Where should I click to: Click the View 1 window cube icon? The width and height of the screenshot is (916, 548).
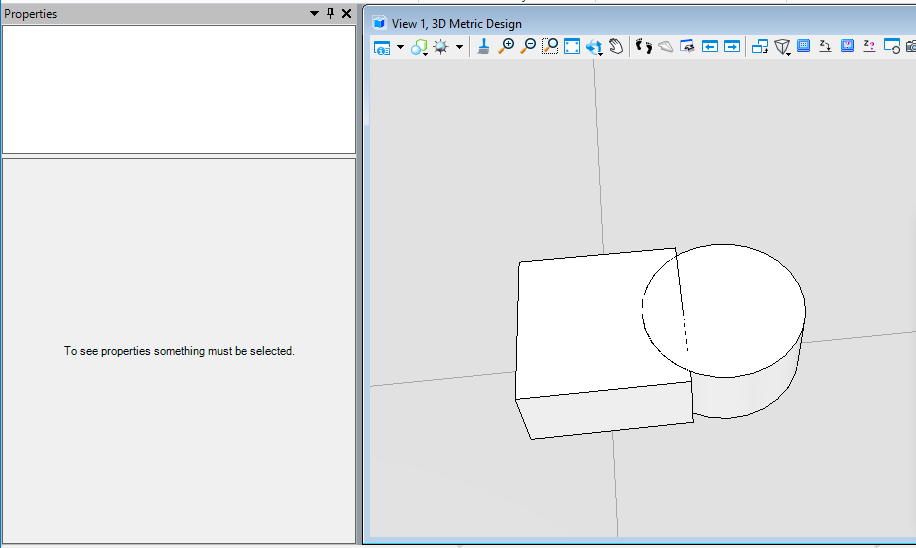tap(379, 23)
